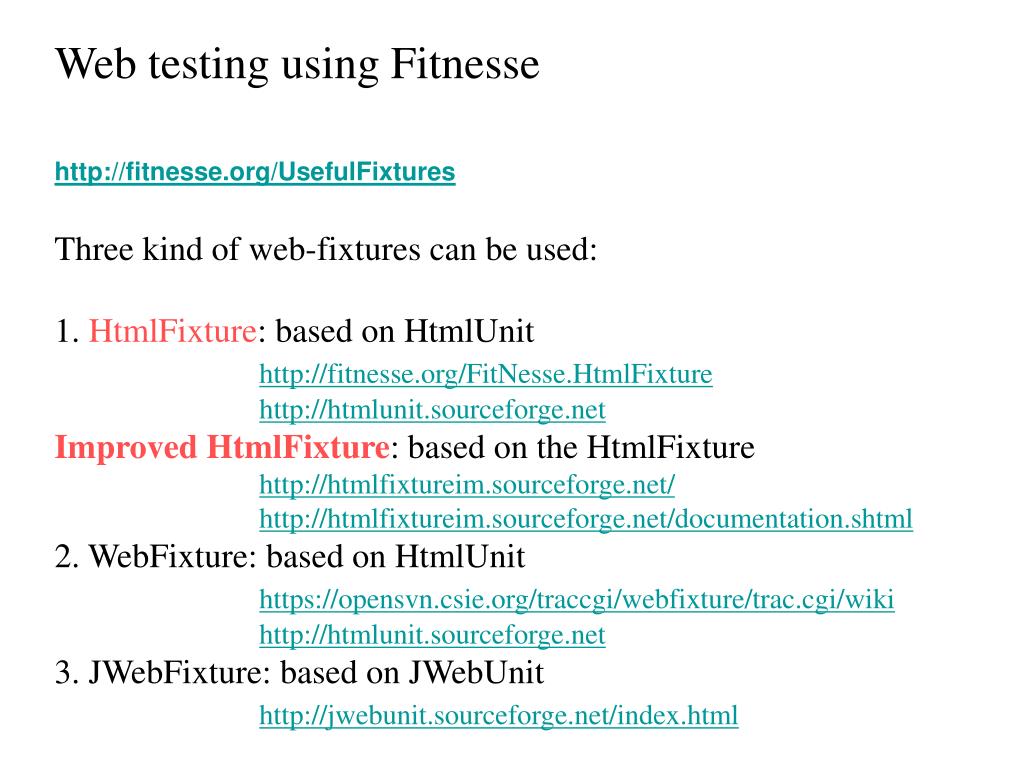Viewport: 1024px width, 768px height.
Task: Open the jwebunit.sourceforge.net/index.html link
Action: pos(499,716)
